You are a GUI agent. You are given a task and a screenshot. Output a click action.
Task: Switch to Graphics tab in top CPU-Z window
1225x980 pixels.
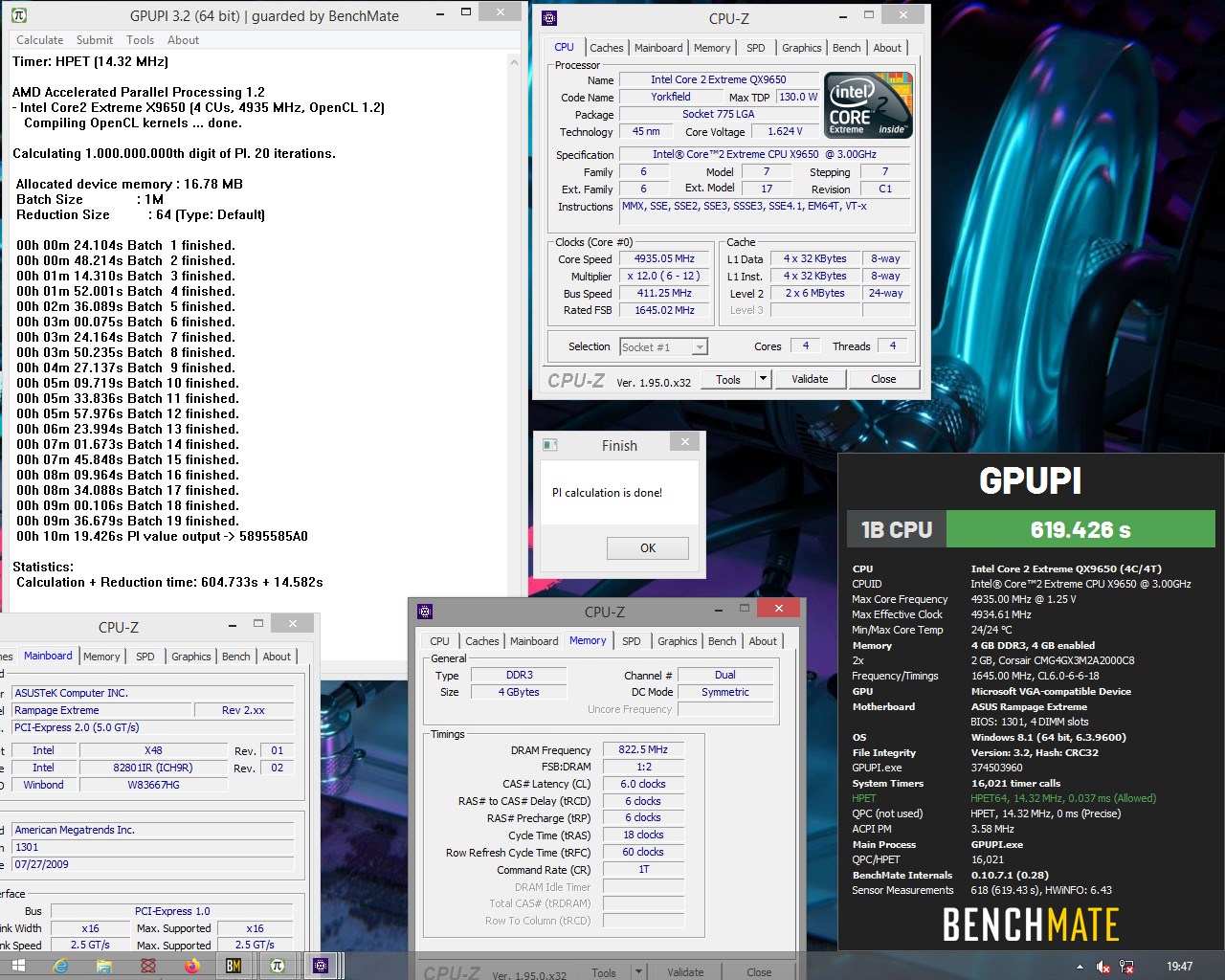click(x=802, y=48)
